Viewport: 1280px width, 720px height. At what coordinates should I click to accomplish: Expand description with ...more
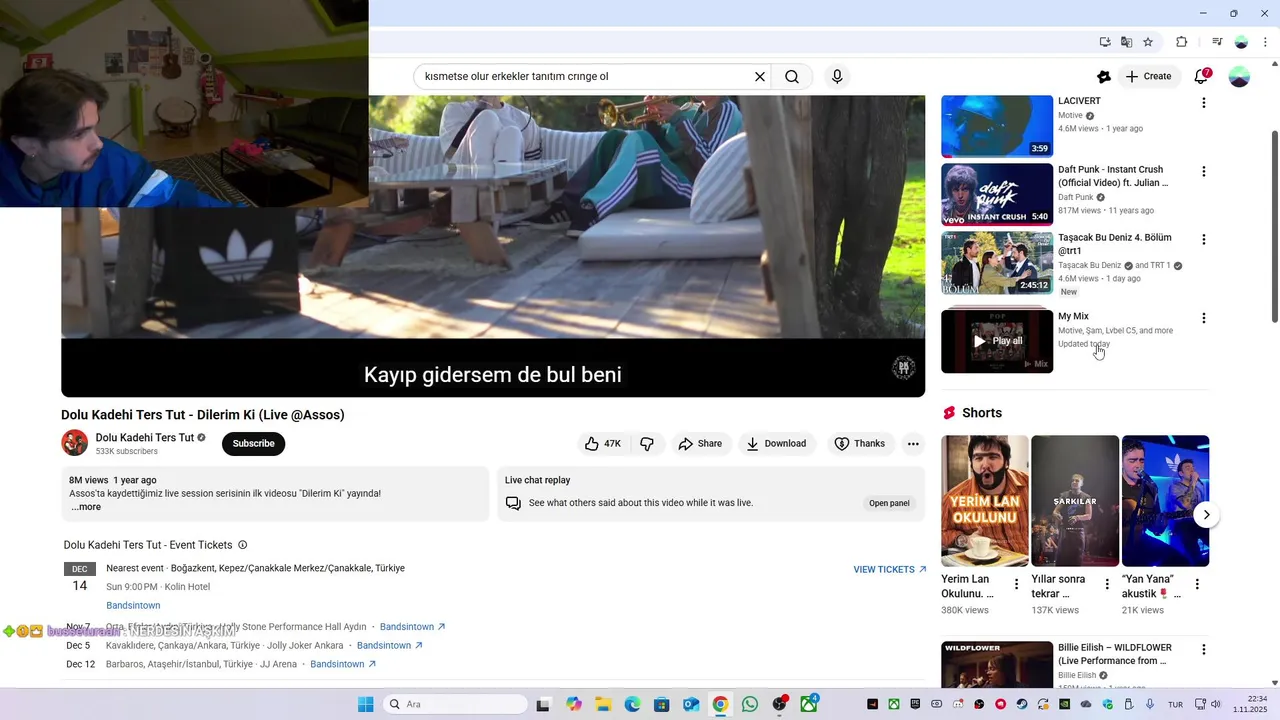click(x=86, y=507)
